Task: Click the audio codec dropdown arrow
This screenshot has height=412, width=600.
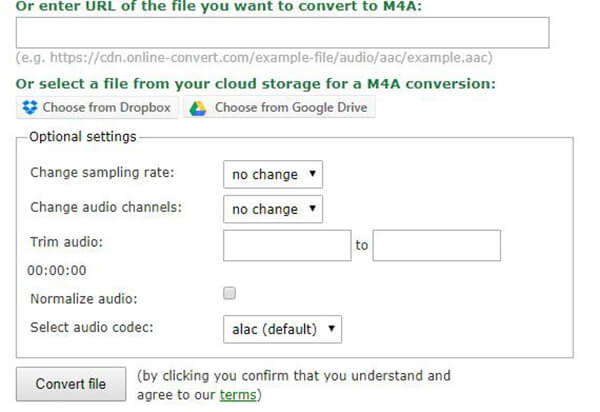Action: (x=331, y=328)
